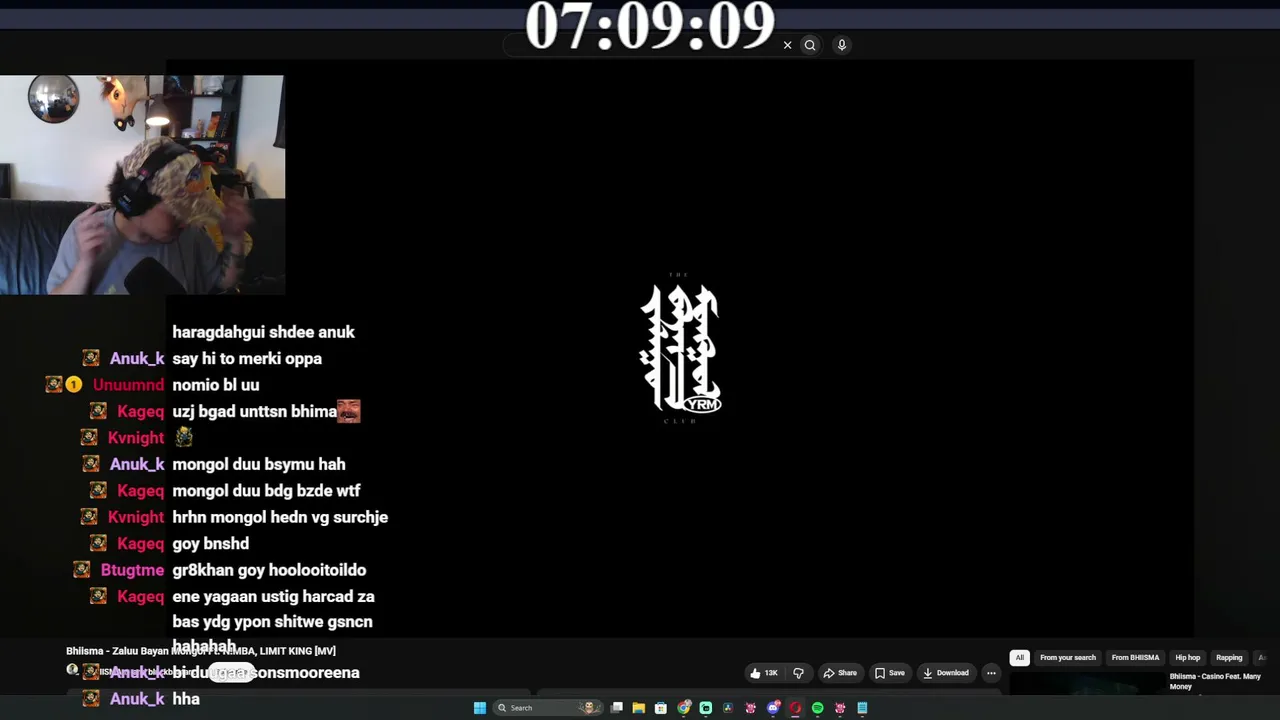Select the Hip hop chip
This screenshot has height=720, width=1280.
pos(1187,658)
